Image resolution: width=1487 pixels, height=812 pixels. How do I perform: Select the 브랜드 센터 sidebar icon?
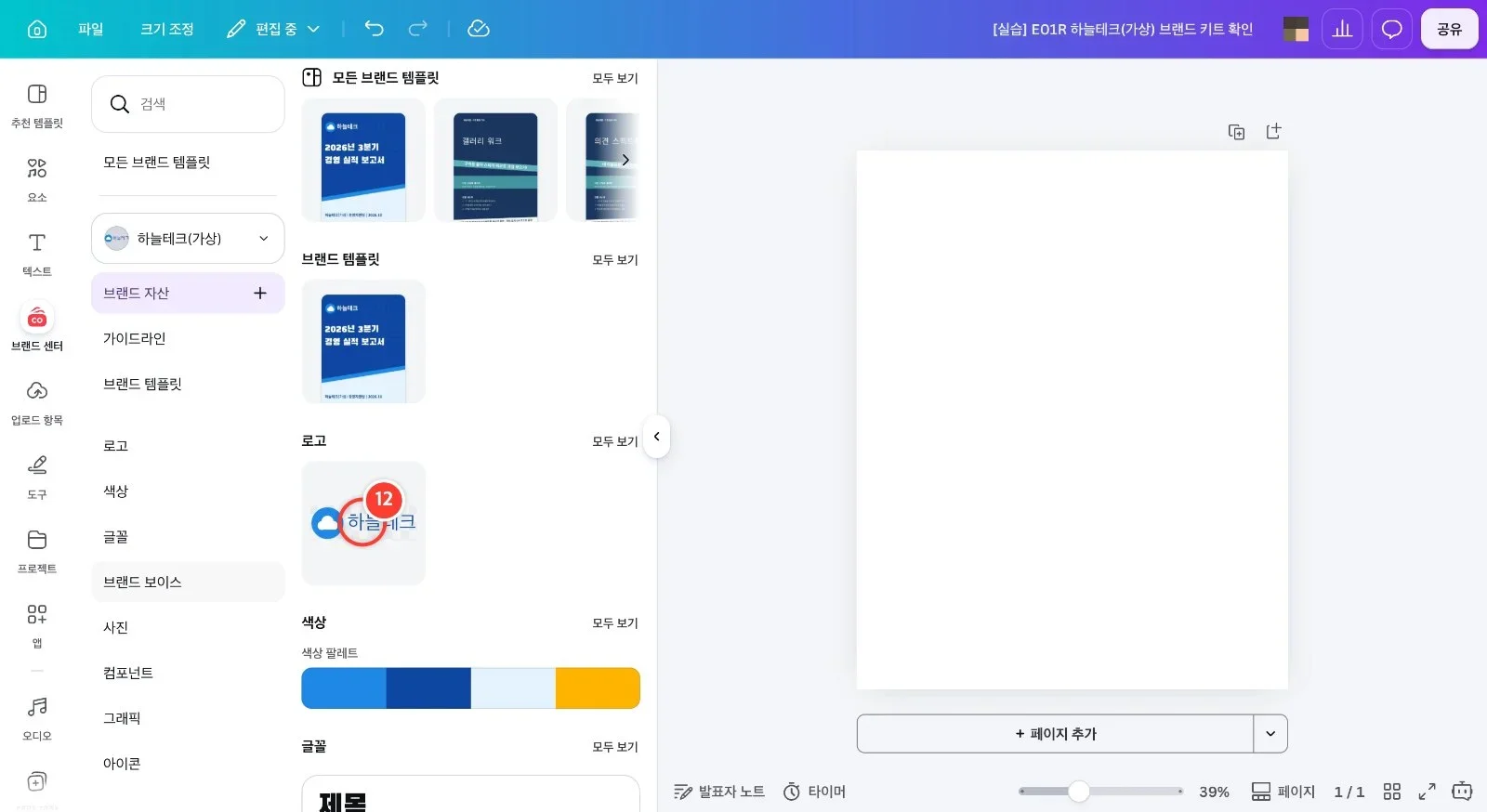[x=37, y=328]
